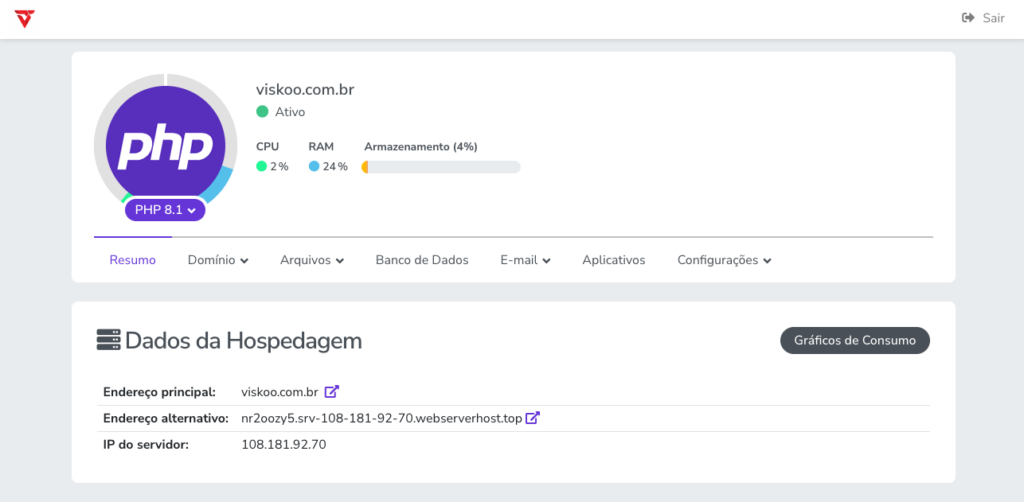The image size is (1024, 502).
Task: Click the blue RAM usage indicator dot
Action: pos(314,166)
